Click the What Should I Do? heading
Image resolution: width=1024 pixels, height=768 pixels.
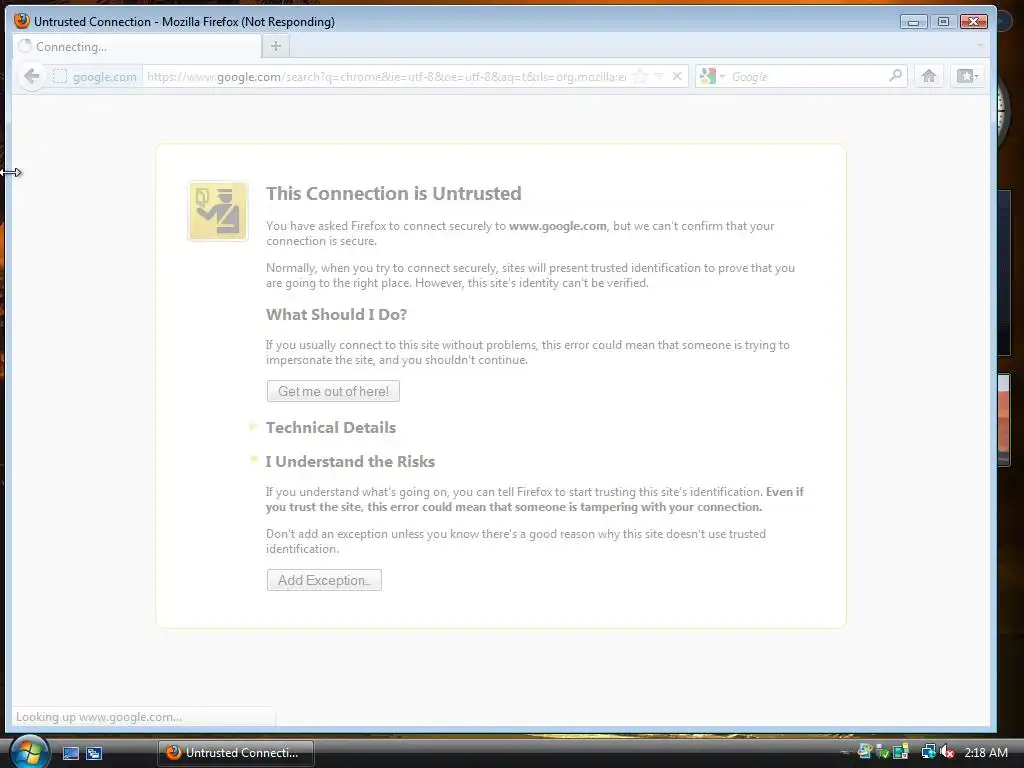(336, 314)
